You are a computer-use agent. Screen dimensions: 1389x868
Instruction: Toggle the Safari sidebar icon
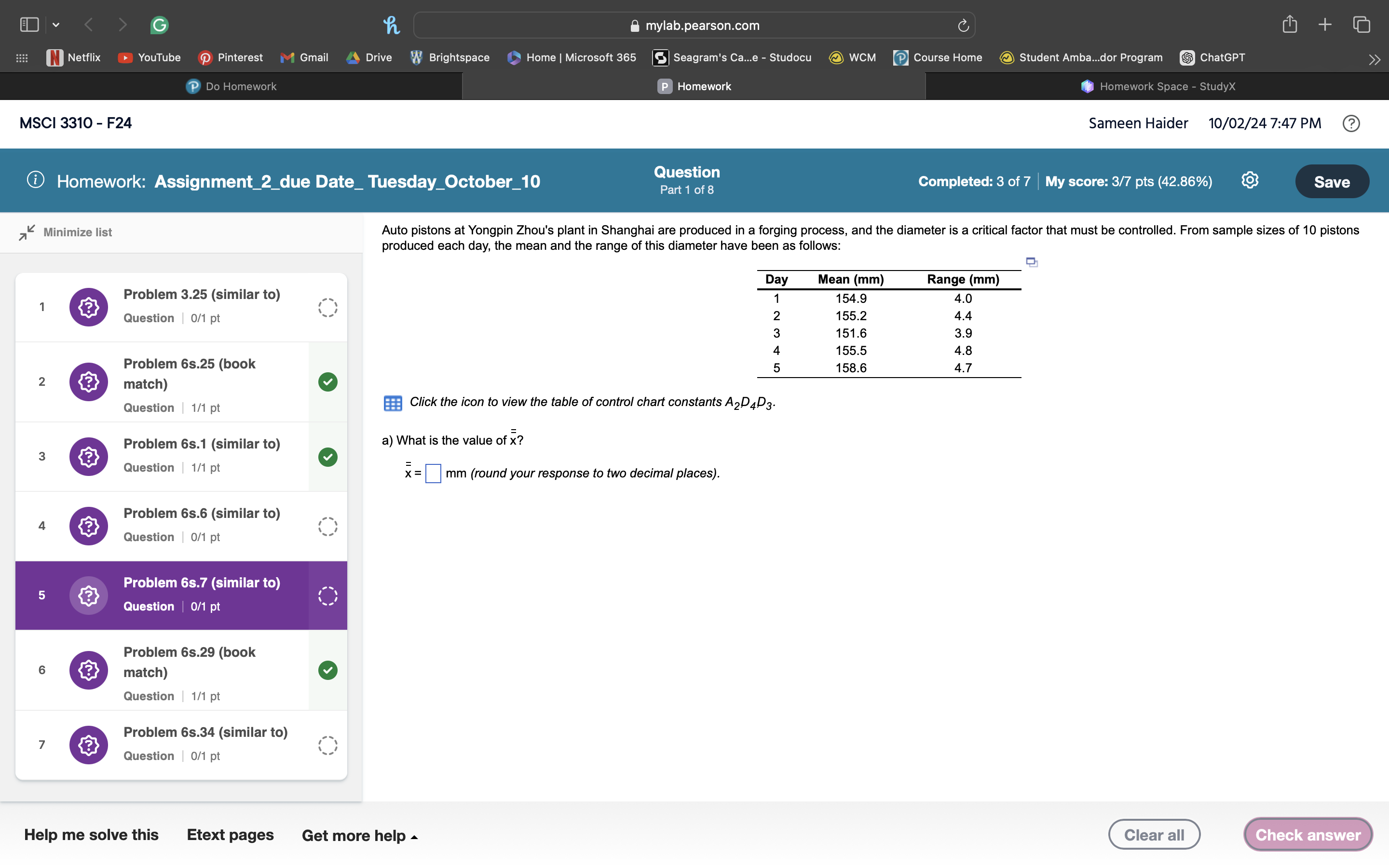(29, 25)
